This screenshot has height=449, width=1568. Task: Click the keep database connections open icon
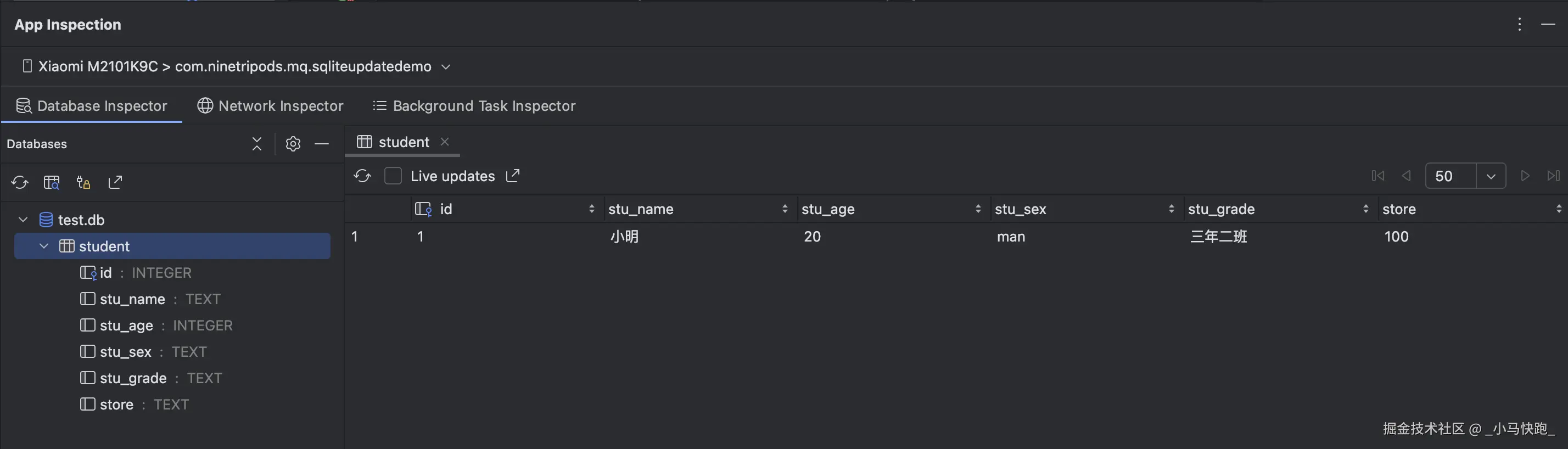tap(83, 182)
